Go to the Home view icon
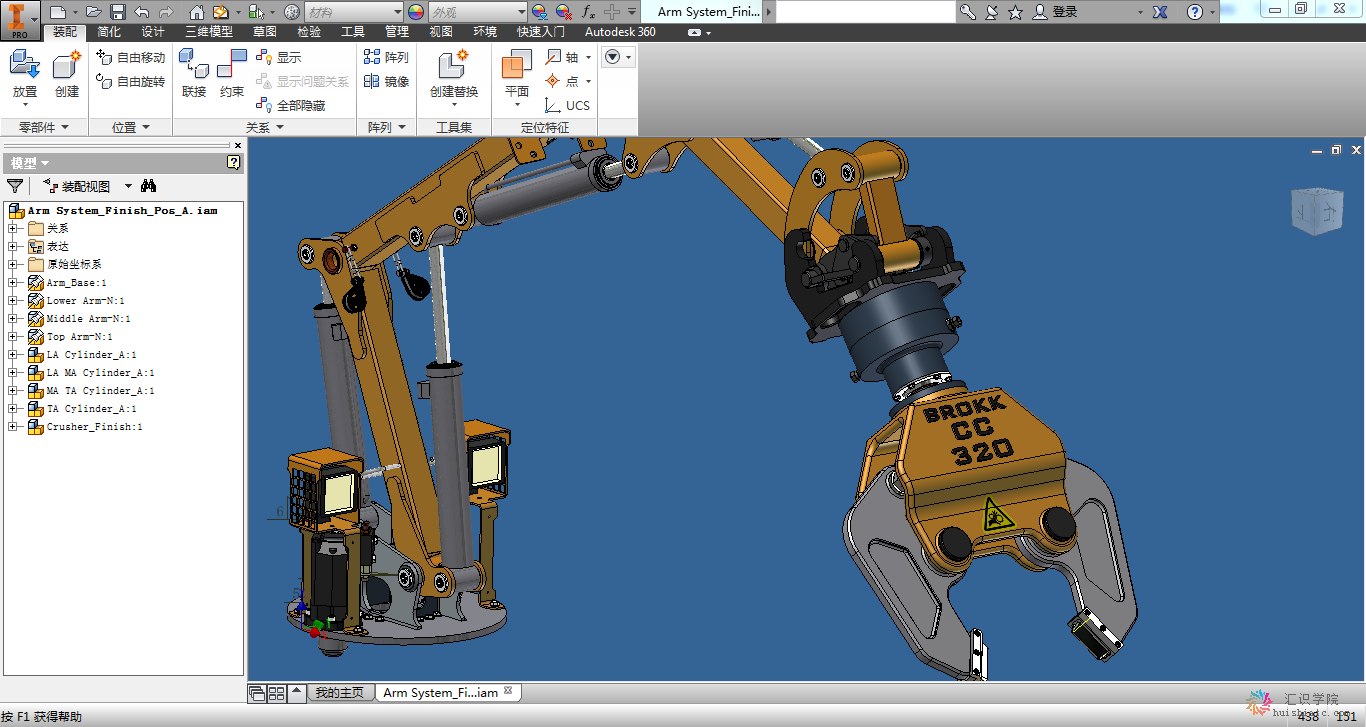The width and height of the screenshot is (1366, 727). point(197,12)
